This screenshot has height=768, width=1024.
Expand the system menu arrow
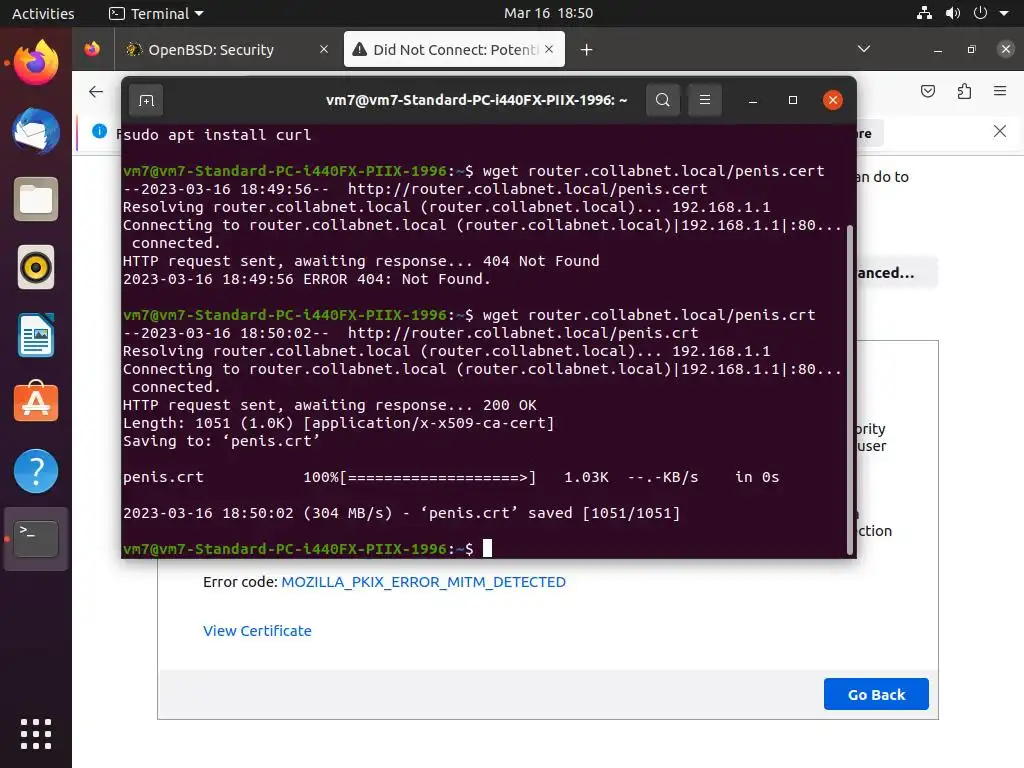[1004, 13]
